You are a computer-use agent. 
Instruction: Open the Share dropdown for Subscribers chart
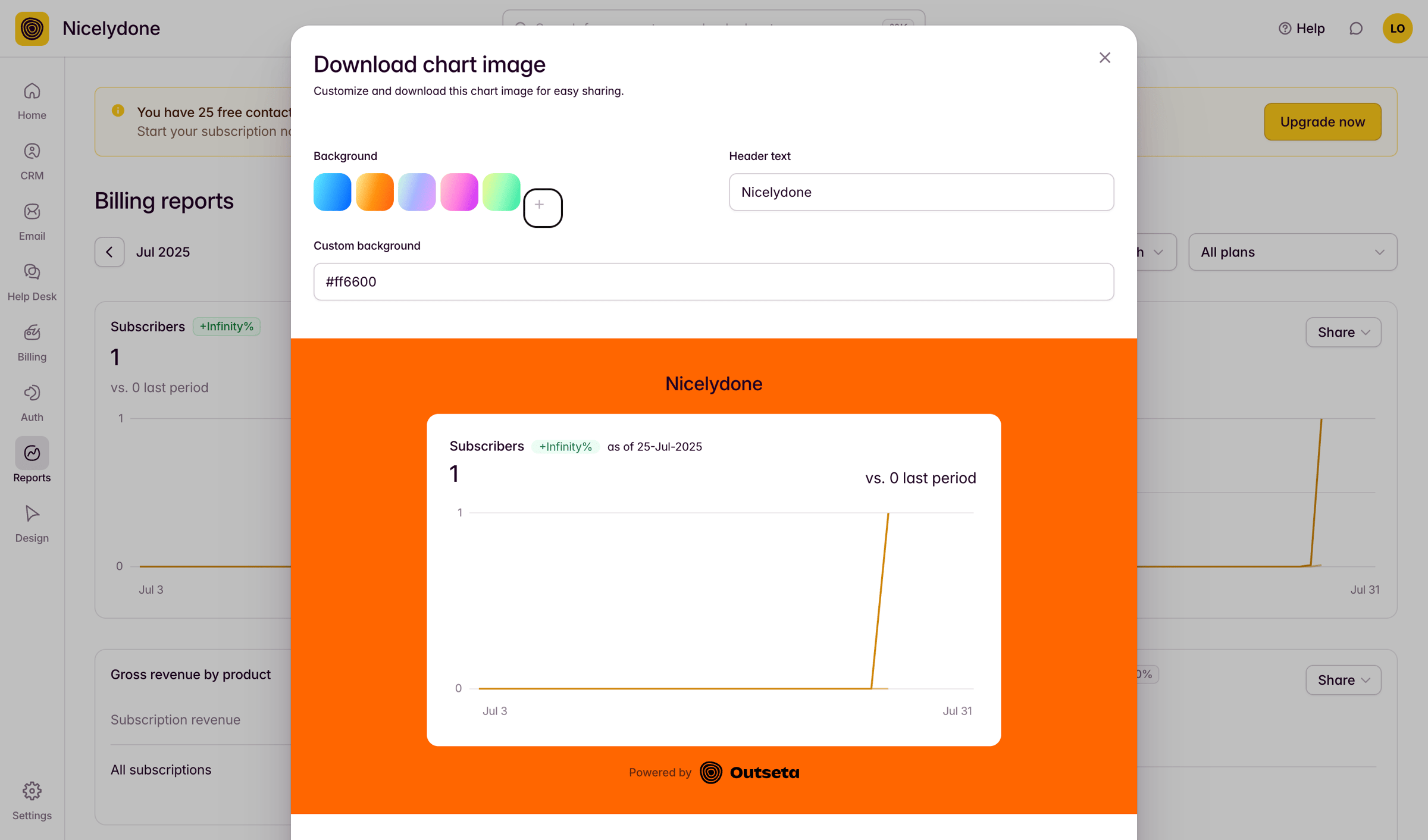point(1343,333)
